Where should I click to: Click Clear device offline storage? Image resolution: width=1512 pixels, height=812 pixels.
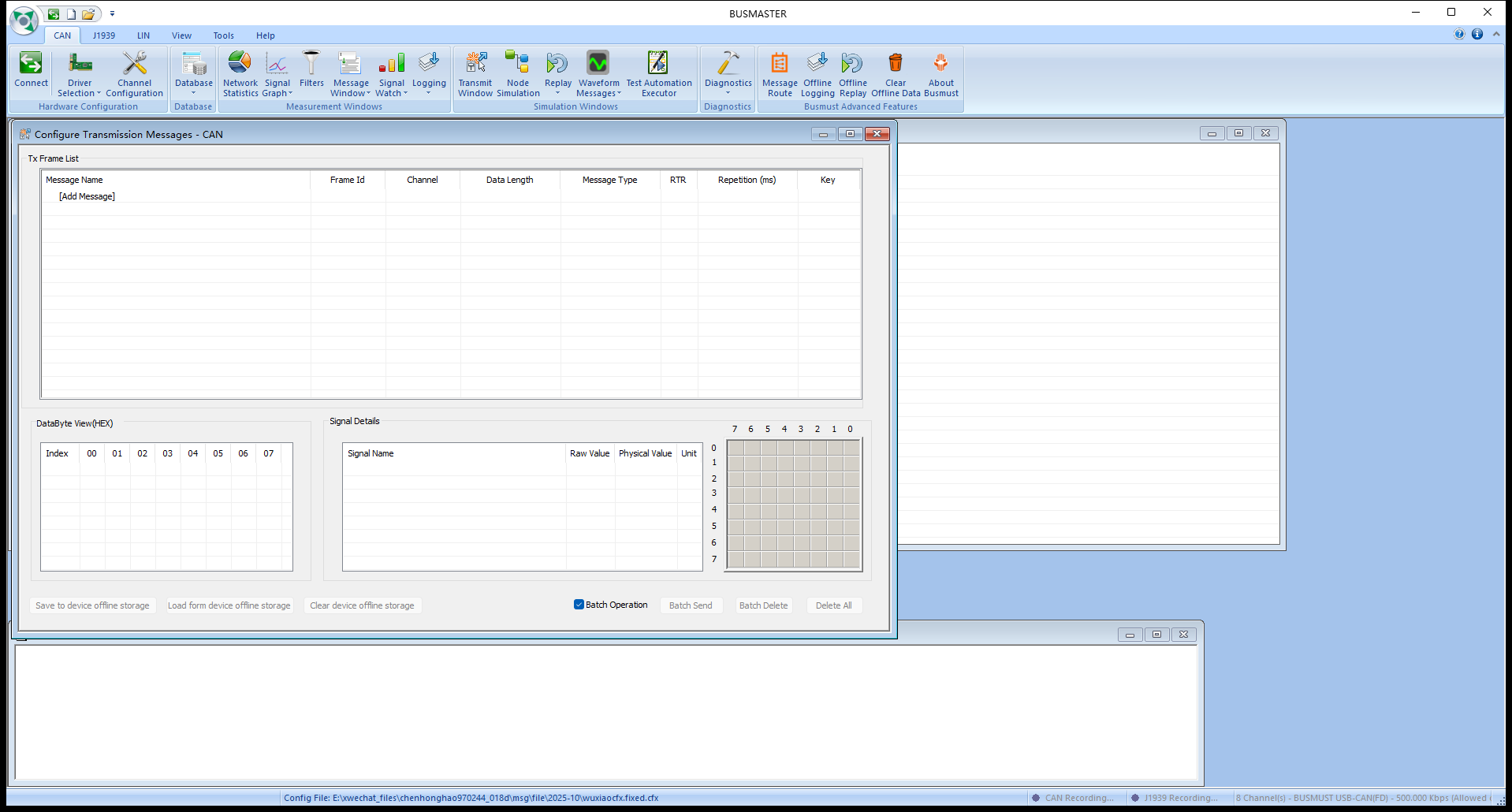pos(362,605)
